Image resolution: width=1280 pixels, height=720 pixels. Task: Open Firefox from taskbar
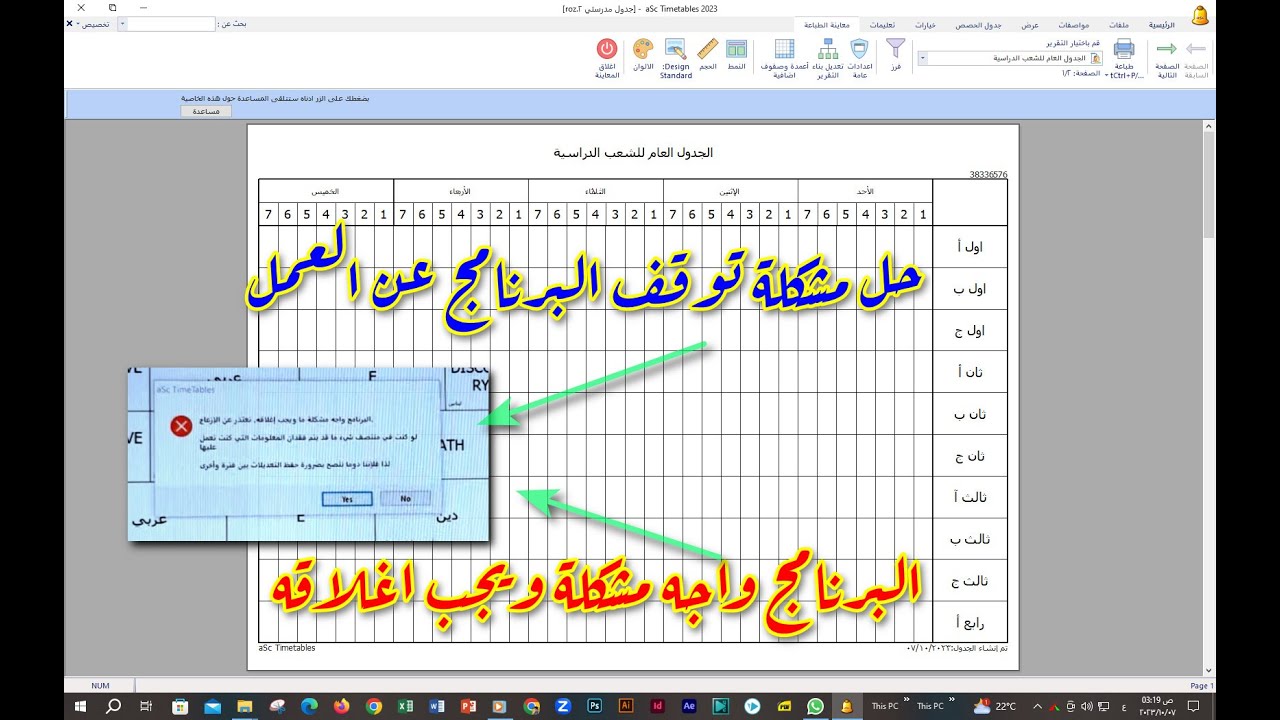tap(341, 706)
